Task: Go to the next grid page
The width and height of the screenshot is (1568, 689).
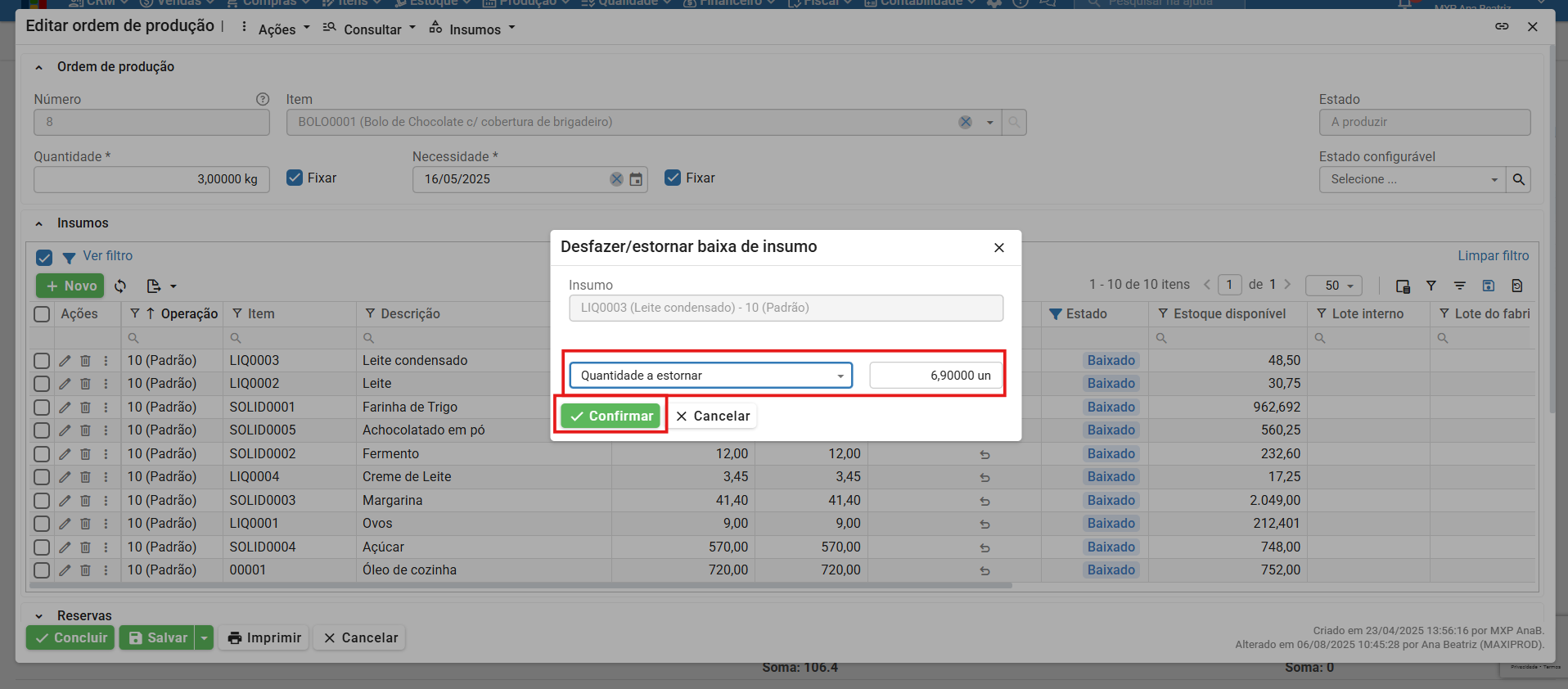Action: 1287,285
